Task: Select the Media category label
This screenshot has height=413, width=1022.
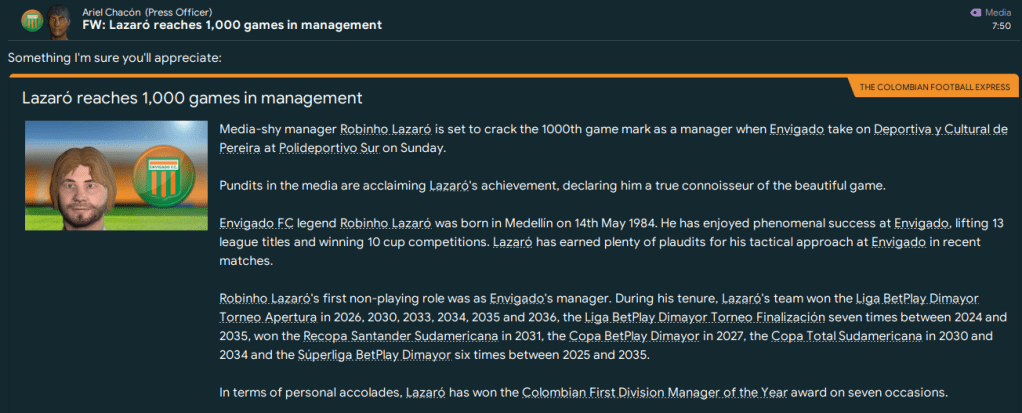Action: pyautogui.click(x=997, y=11)
